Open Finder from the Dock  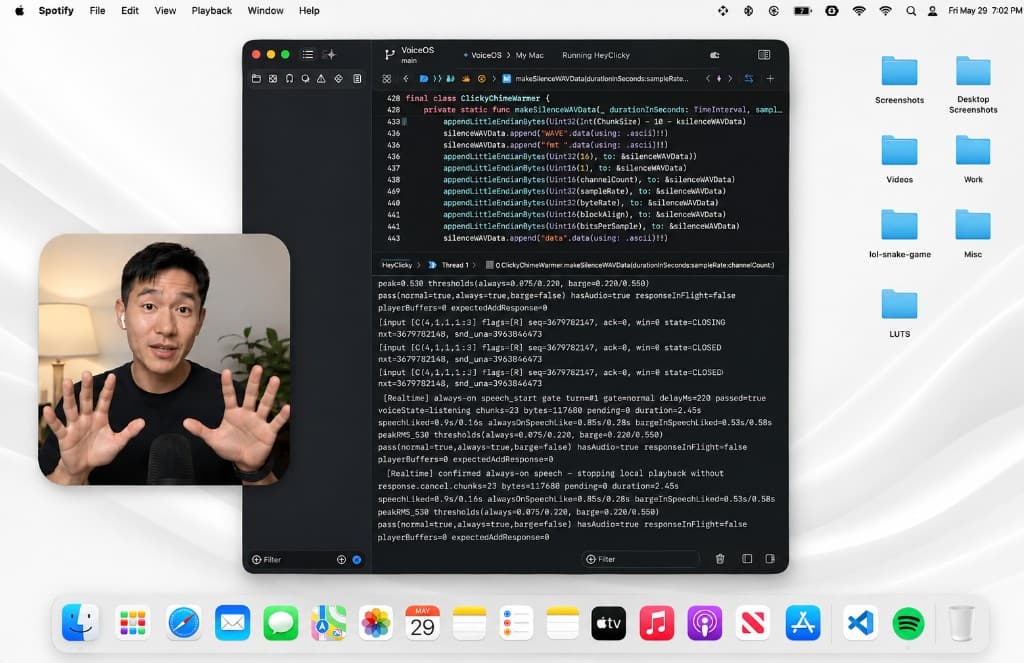click(80, 623)
